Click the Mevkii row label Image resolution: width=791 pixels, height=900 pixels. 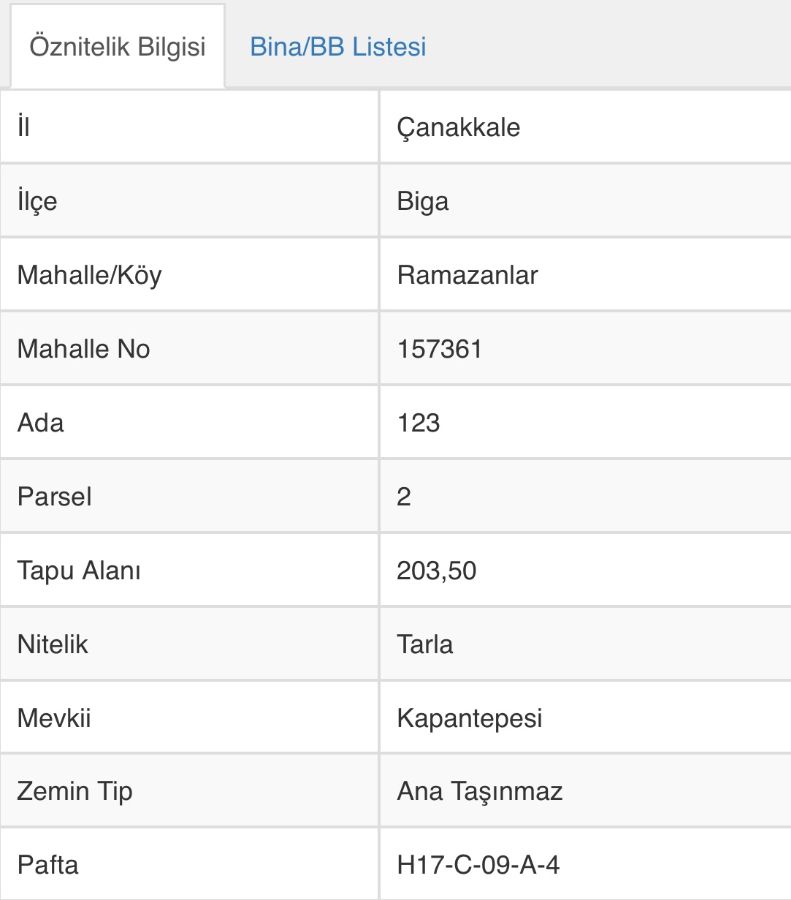[54, 718]
